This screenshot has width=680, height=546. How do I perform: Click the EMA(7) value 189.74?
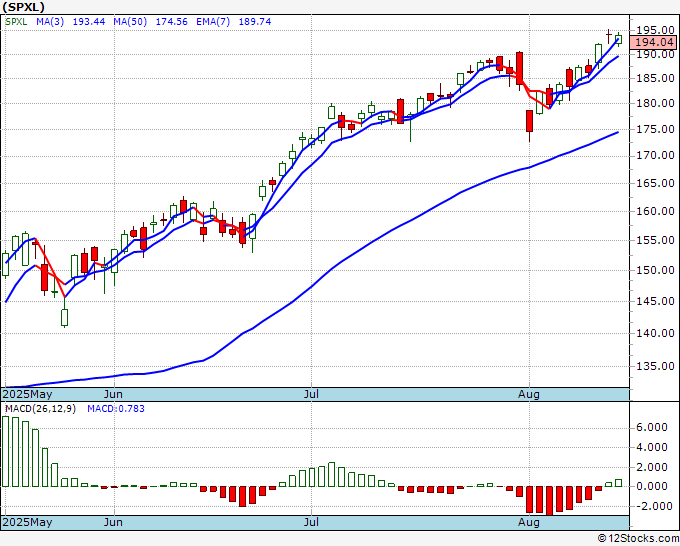pos(255,22)
